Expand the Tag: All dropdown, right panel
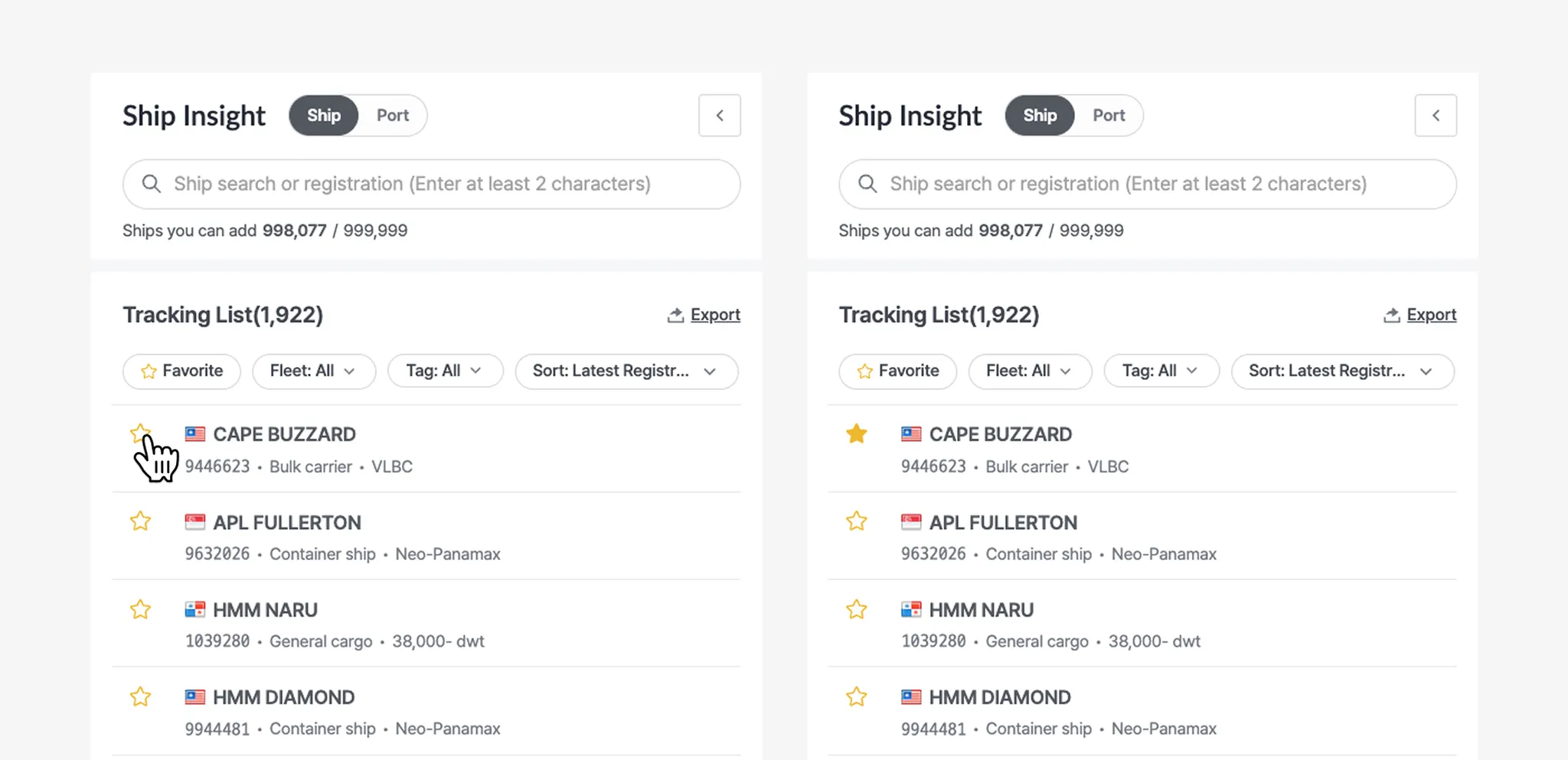Screen dimensions: 1568x760 click(1161, 372)
